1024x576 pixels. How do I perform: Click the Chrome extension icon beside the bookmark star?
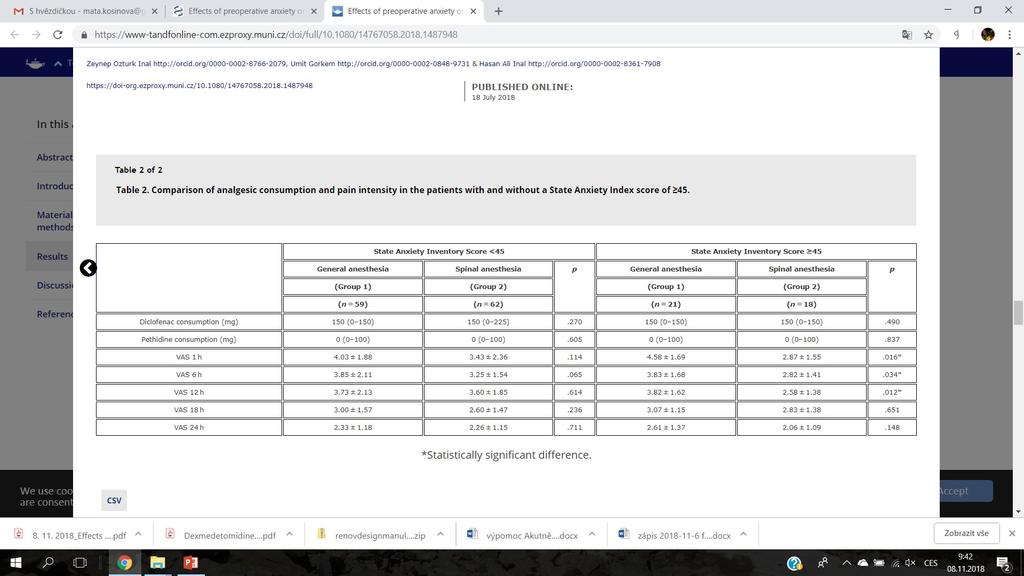click(956, 35)
